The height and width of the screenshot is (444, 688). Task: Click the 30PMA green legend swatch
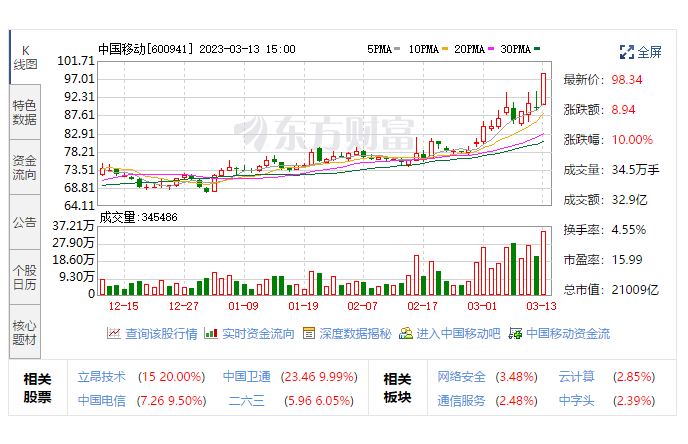537,49
